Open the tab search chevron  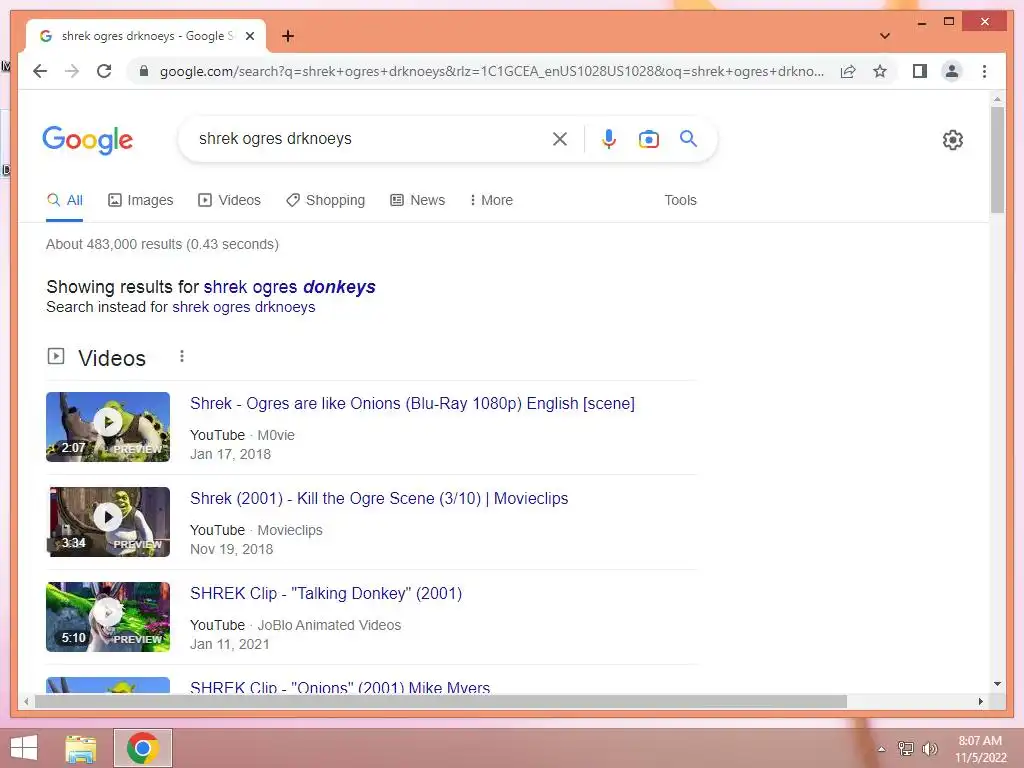click(885, 36)
